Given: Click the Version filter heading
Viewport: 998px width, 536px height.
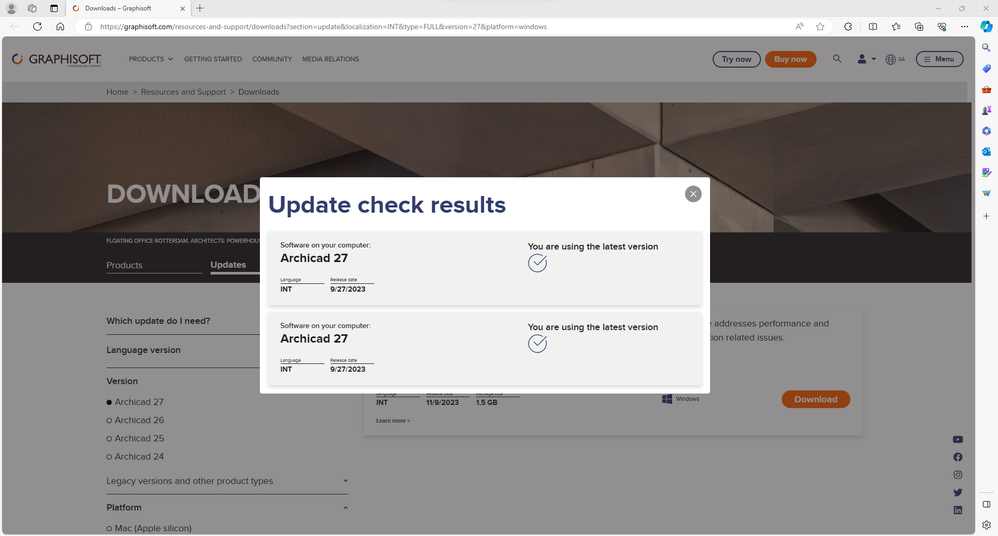Looking at the screenshot, I should coord(122,381).
